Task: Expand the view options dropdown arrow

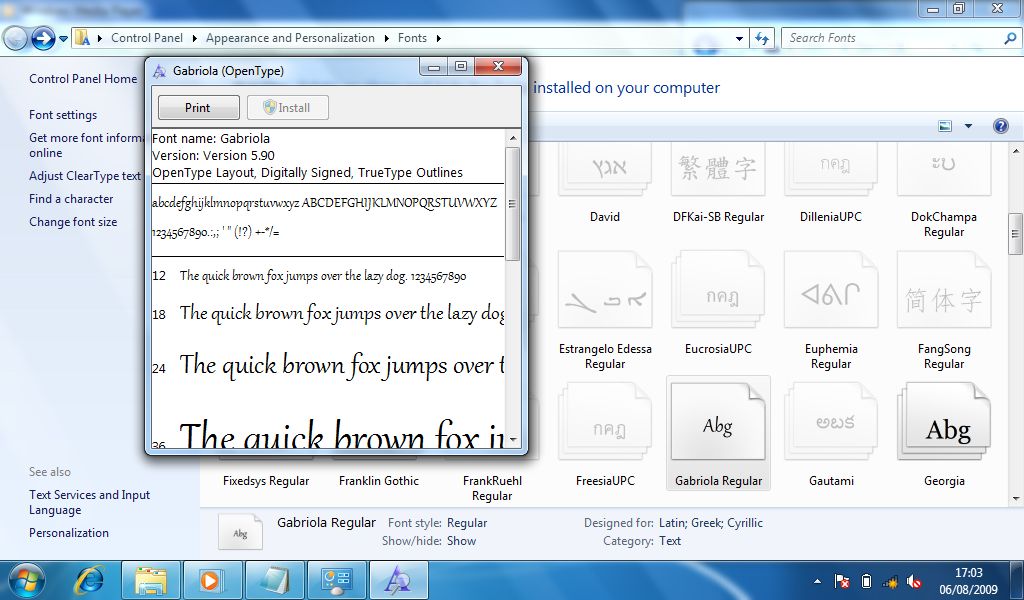Action: (x=968, y=126)
